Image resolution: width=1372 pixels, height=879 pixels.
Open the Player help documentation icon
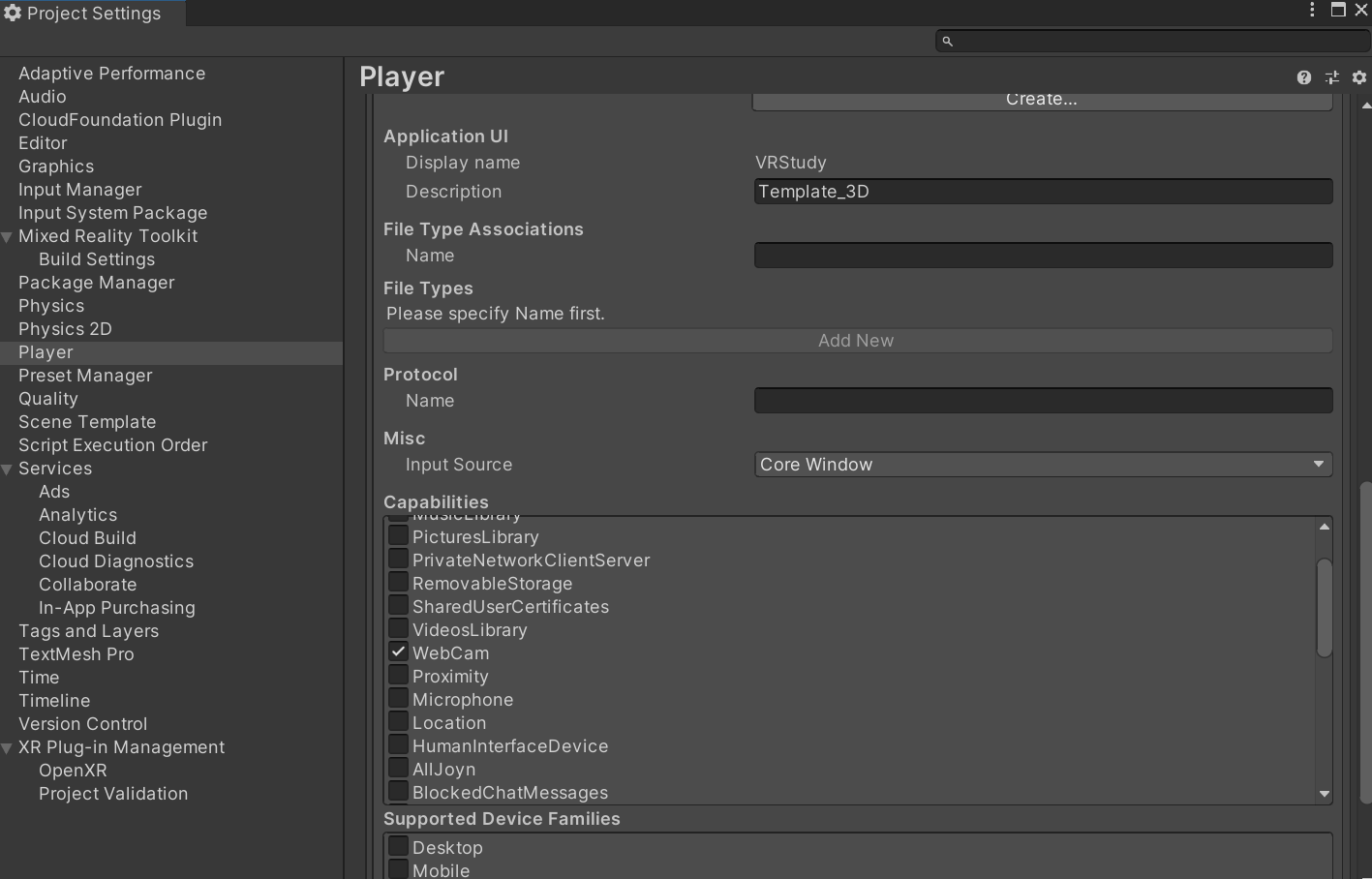coord(1304,77)
